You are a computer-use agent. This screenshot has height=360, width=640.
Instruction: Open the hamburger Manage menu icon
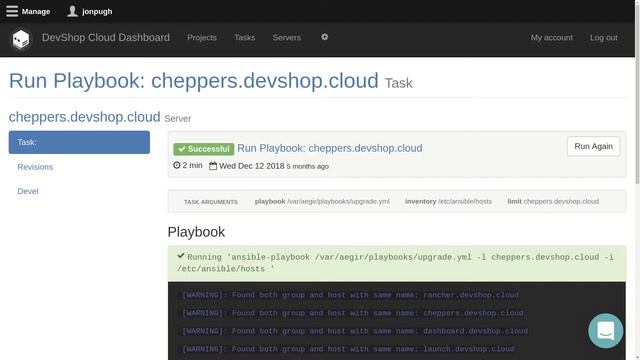click(12, 11)
